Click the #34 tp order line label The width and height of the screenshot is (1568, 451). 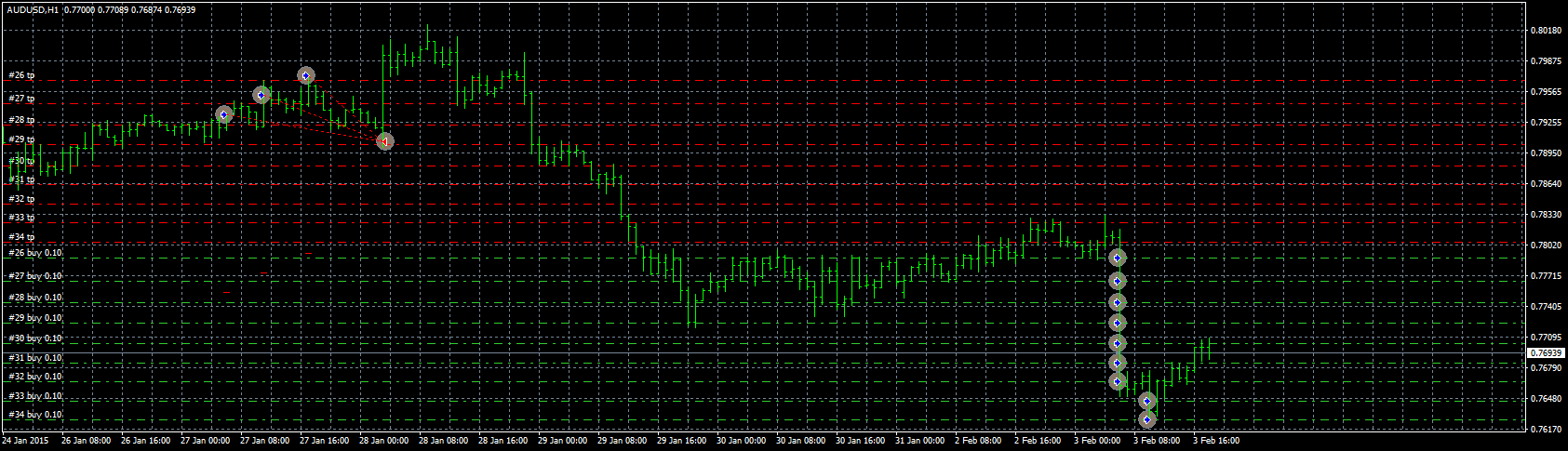pyautogui.click(x=21, y=237)
